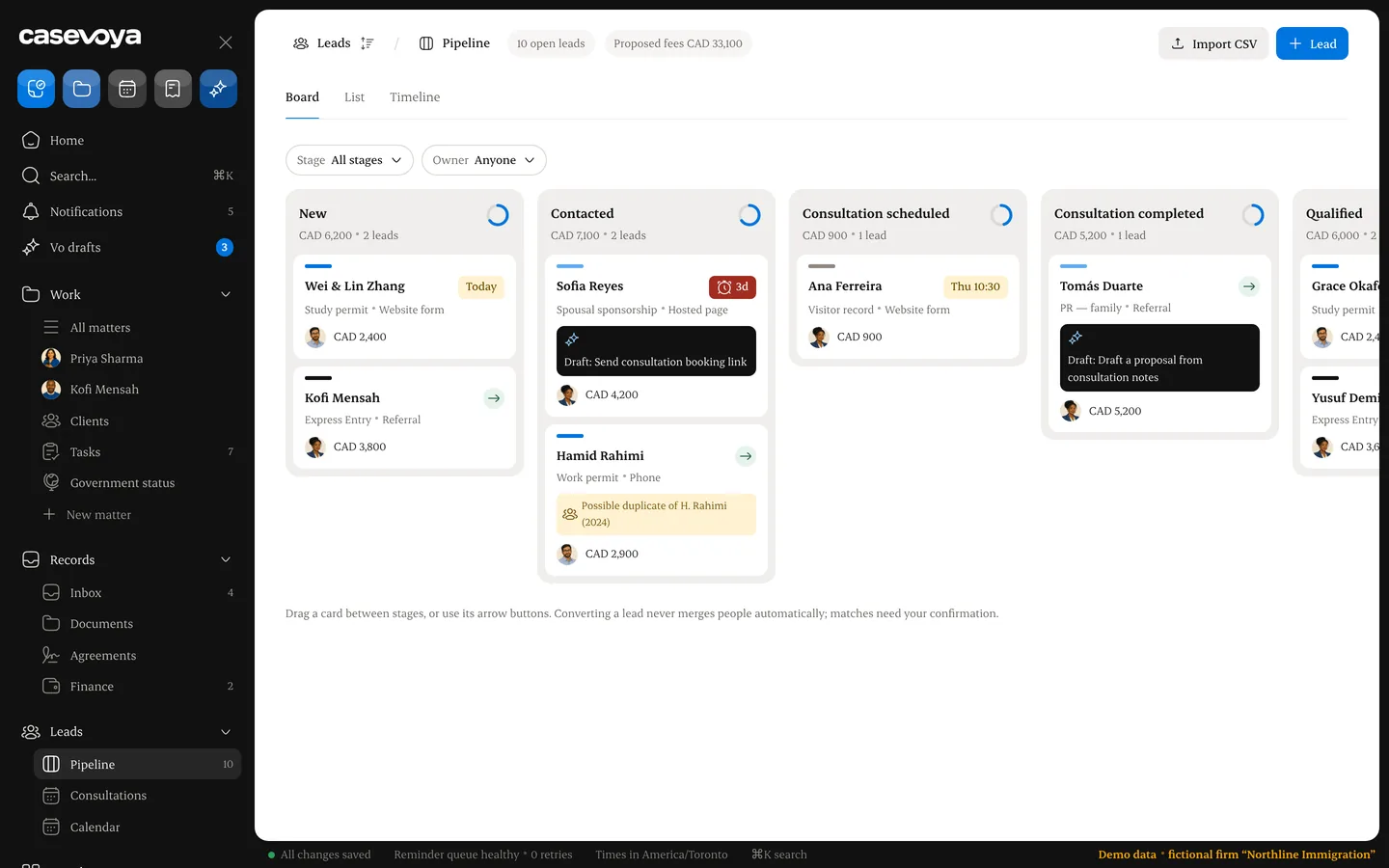Open Vo drafts in the sidebar
This screenshot has height=868, width=1389.
tap(128, 247)
